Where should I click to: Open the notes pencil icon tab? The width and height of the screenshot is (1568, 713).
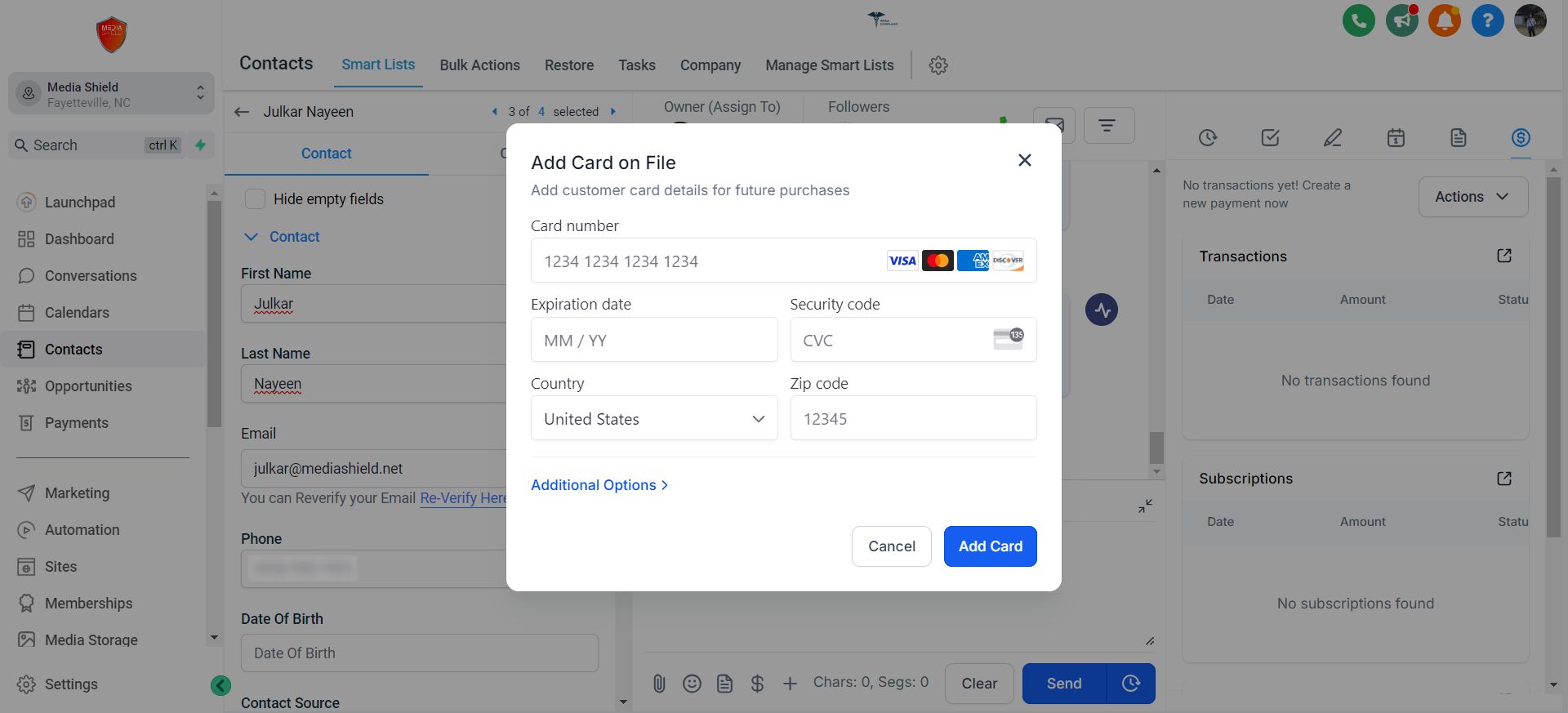point(1333,138)
